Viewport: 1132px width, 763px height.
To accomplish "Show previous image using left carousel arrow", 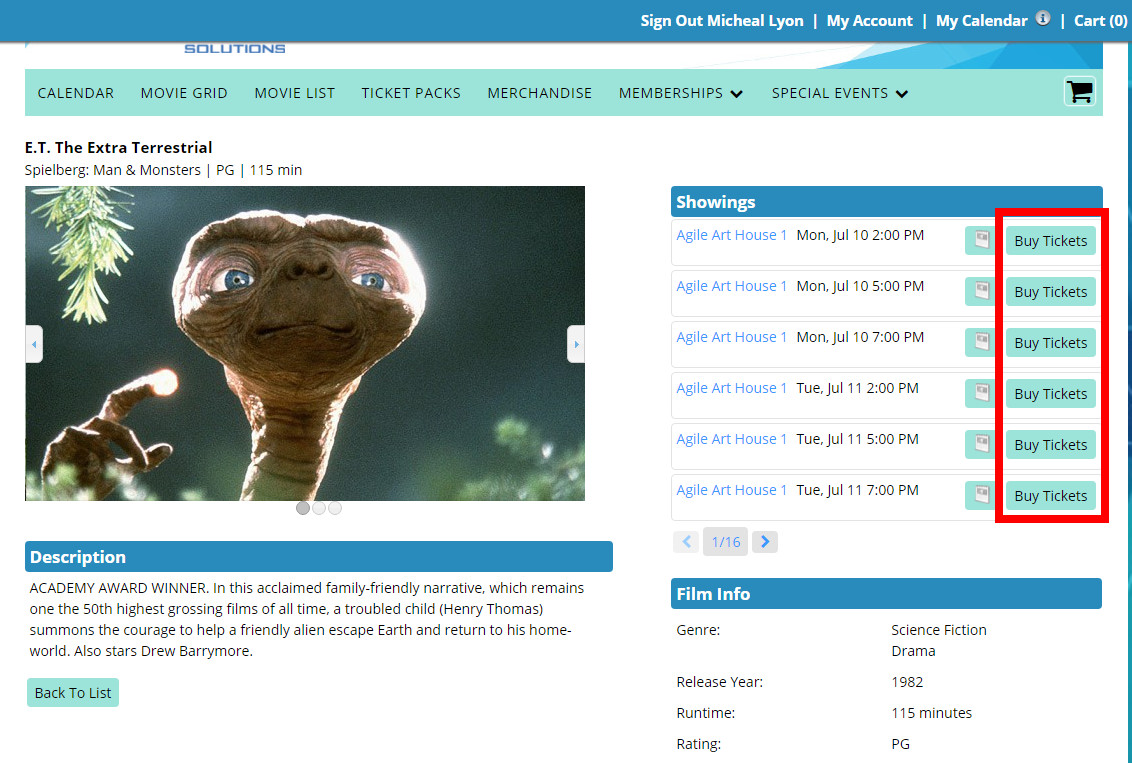I will [34, 344].
